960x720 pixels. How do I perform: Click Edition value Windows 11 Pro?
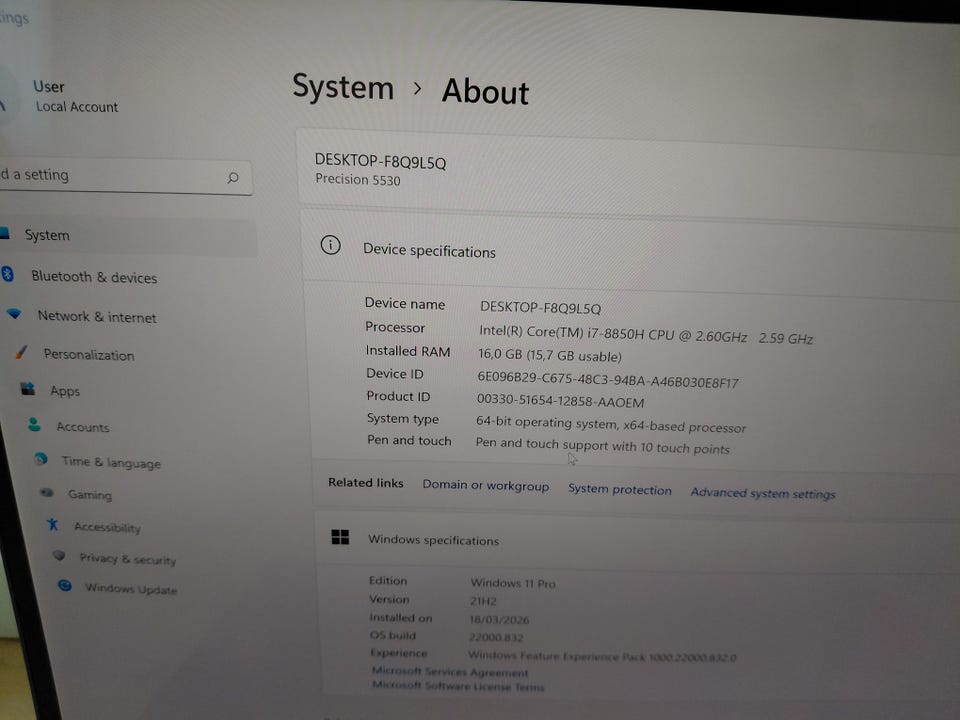(513, 583)
